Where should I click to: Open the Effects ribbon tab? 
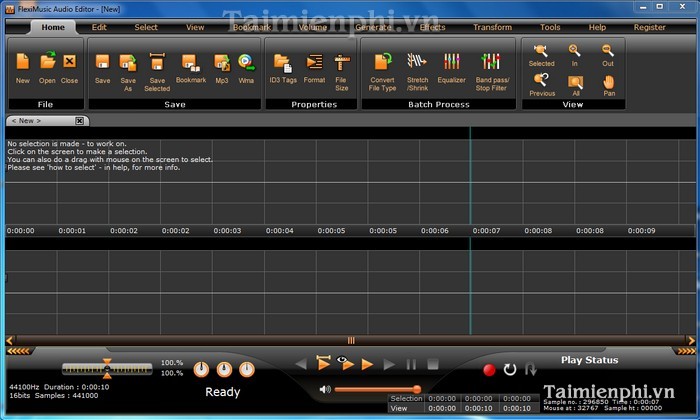[x=433, y=27]
